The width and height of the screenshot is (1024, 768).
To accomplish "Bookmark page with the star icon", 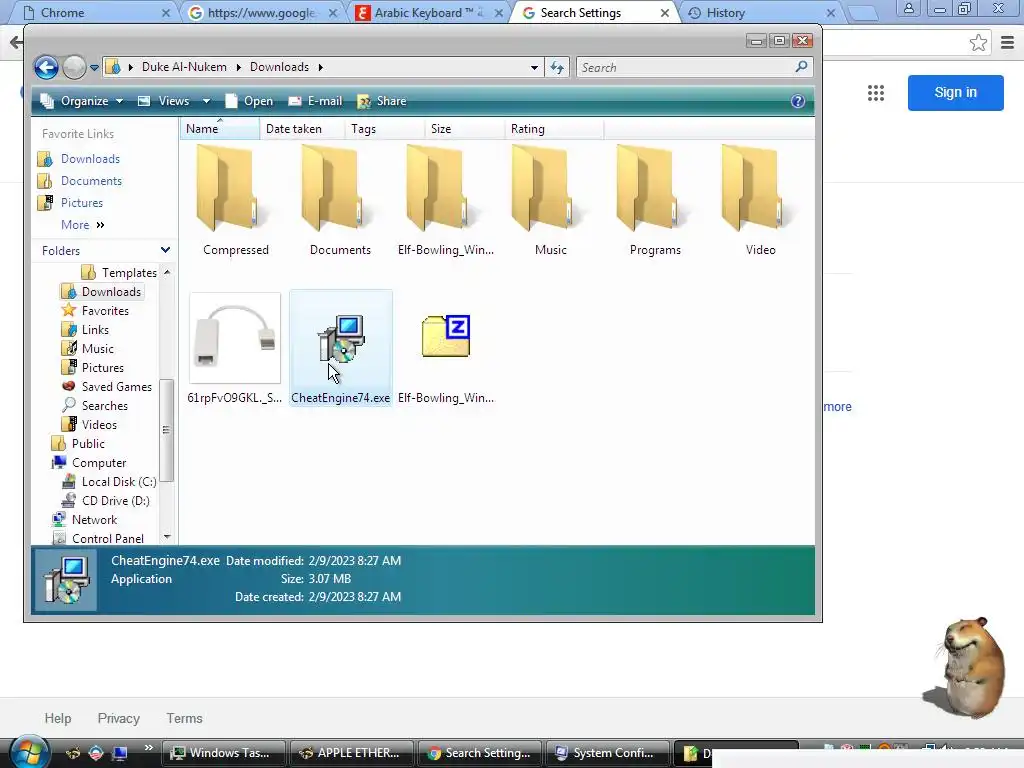I will [978, 43].
